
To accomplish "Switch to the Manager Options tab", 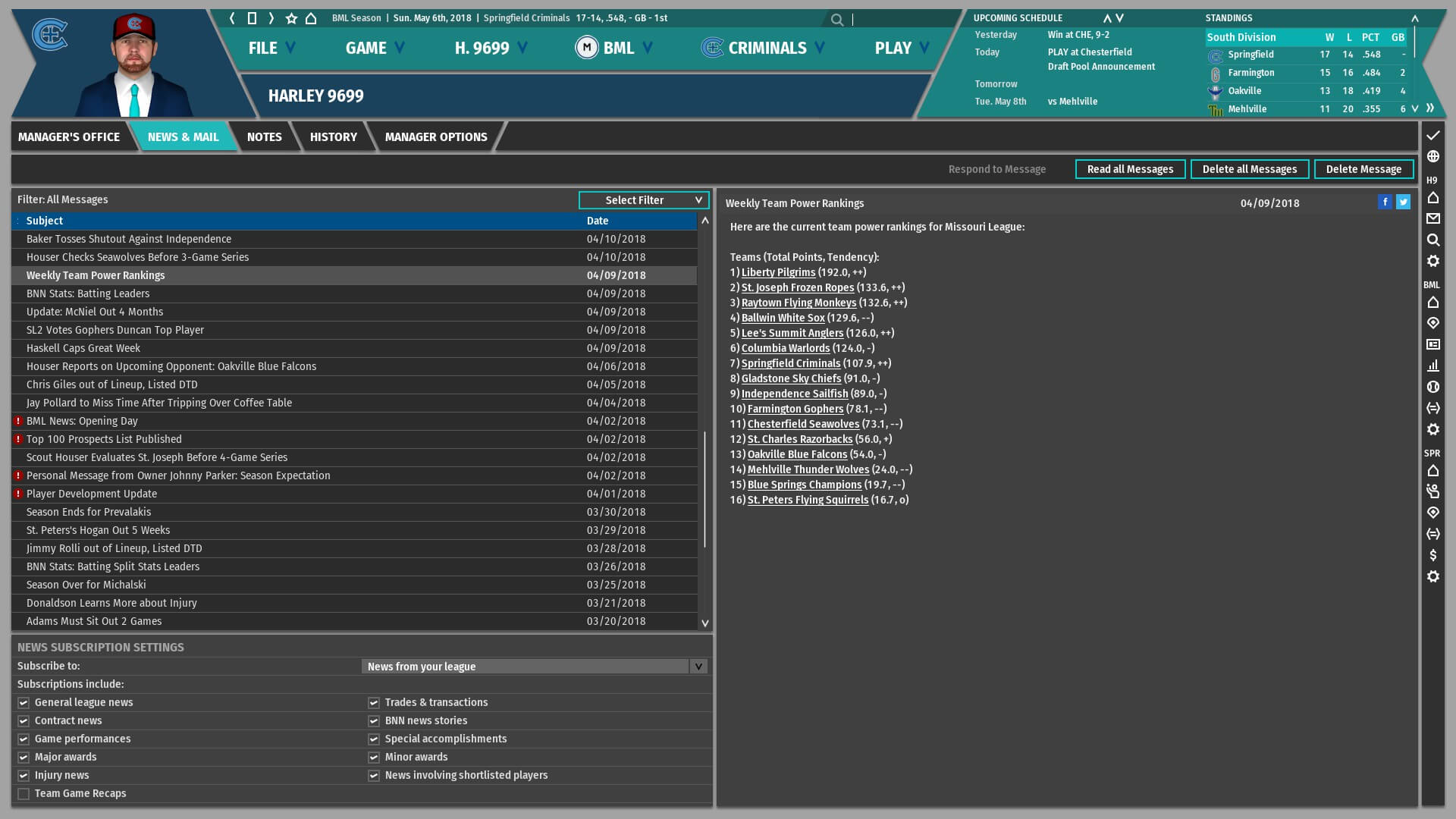I will tap(435, 137).
